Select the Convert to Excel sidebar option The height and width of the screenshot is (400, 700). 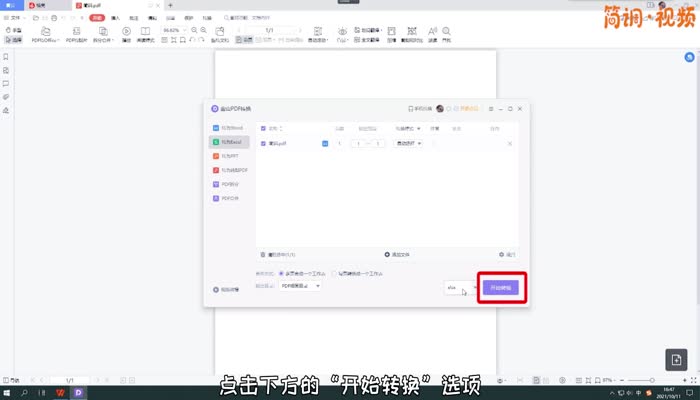229,143
